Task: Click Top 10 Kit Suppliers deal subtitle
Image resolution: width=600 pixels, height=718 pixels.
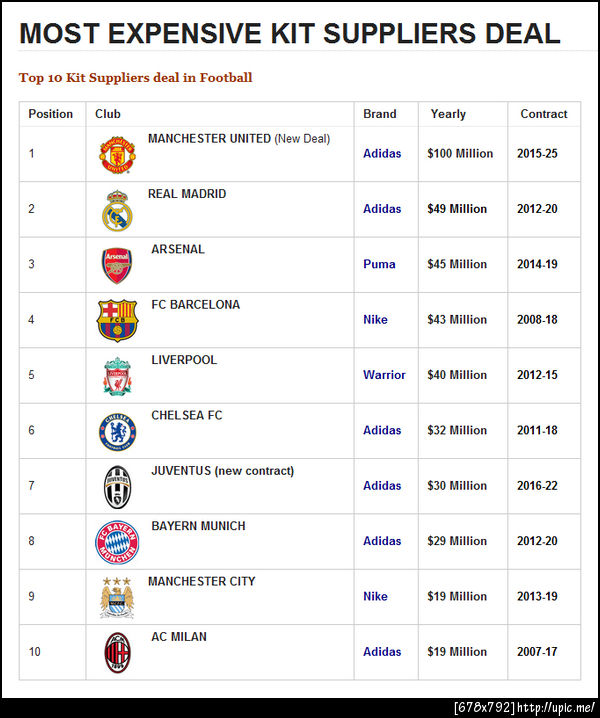Action: (135, 77)
